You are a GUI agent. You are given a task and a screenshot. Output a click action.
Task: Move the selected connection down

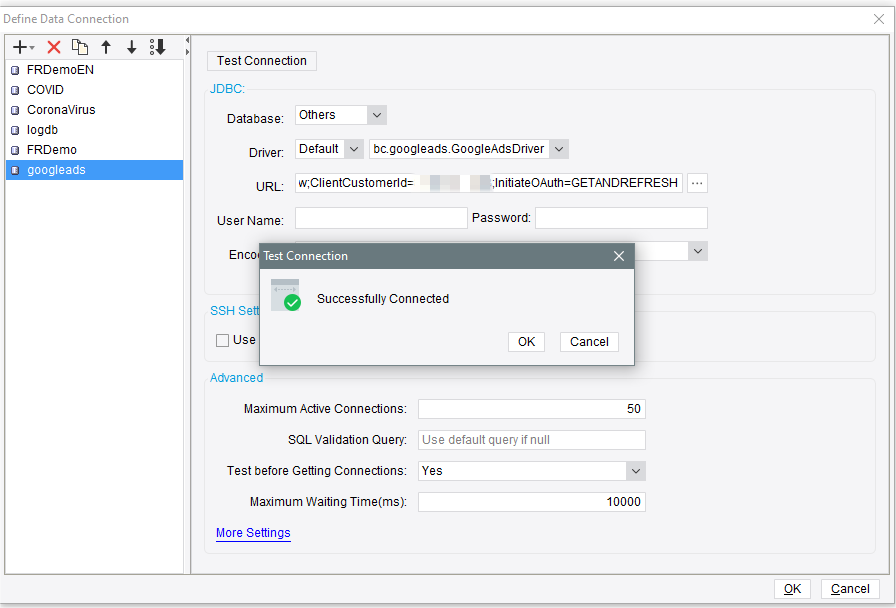point(131,46)
